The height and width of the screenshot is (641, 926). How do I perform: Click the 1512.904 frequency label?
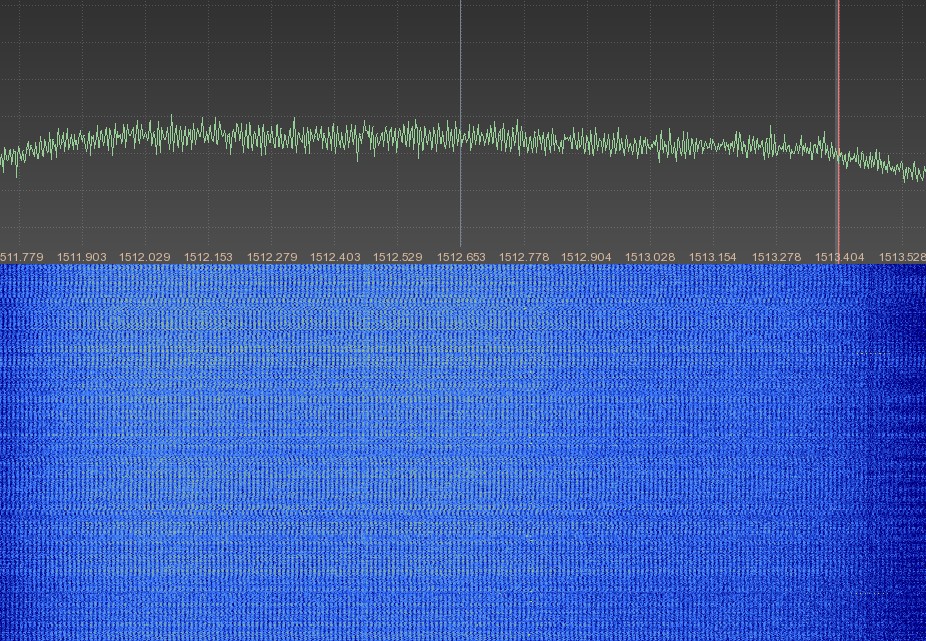pyautogui.click(x=586, y=257)
